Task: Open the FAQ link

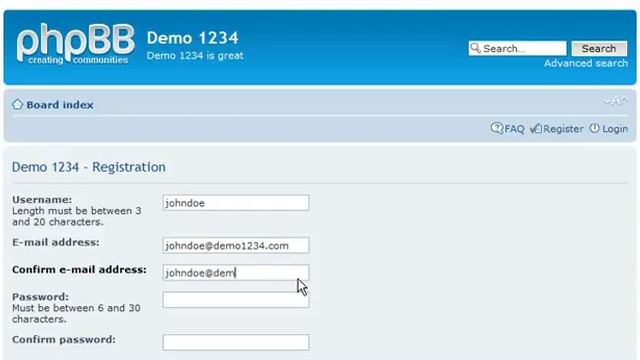Action: point(514,129)
